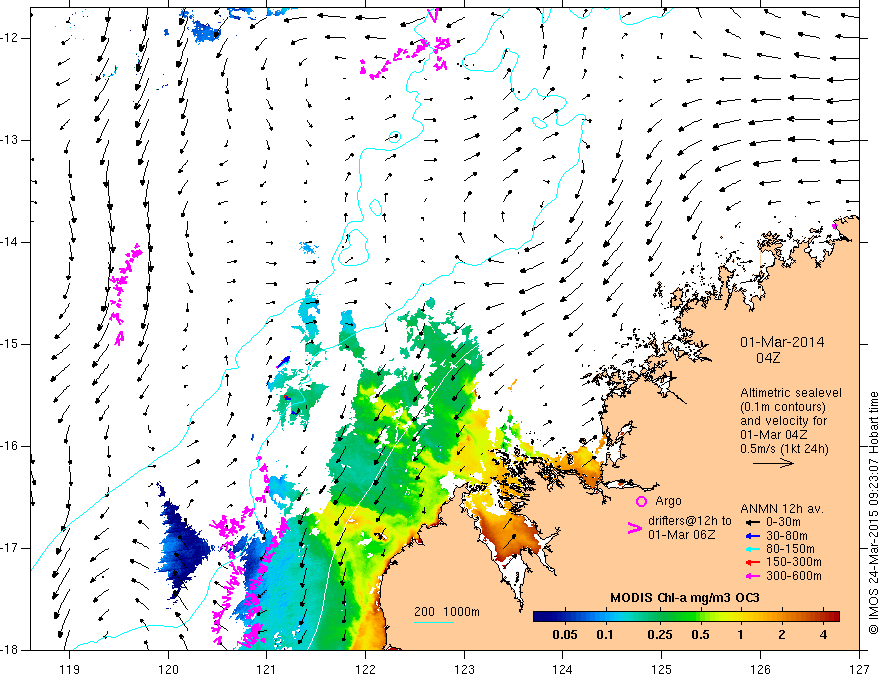Click the magenta 300-600m ANMN arrow symbol
This screenshot has height=680, width=880.
[753, 576]
